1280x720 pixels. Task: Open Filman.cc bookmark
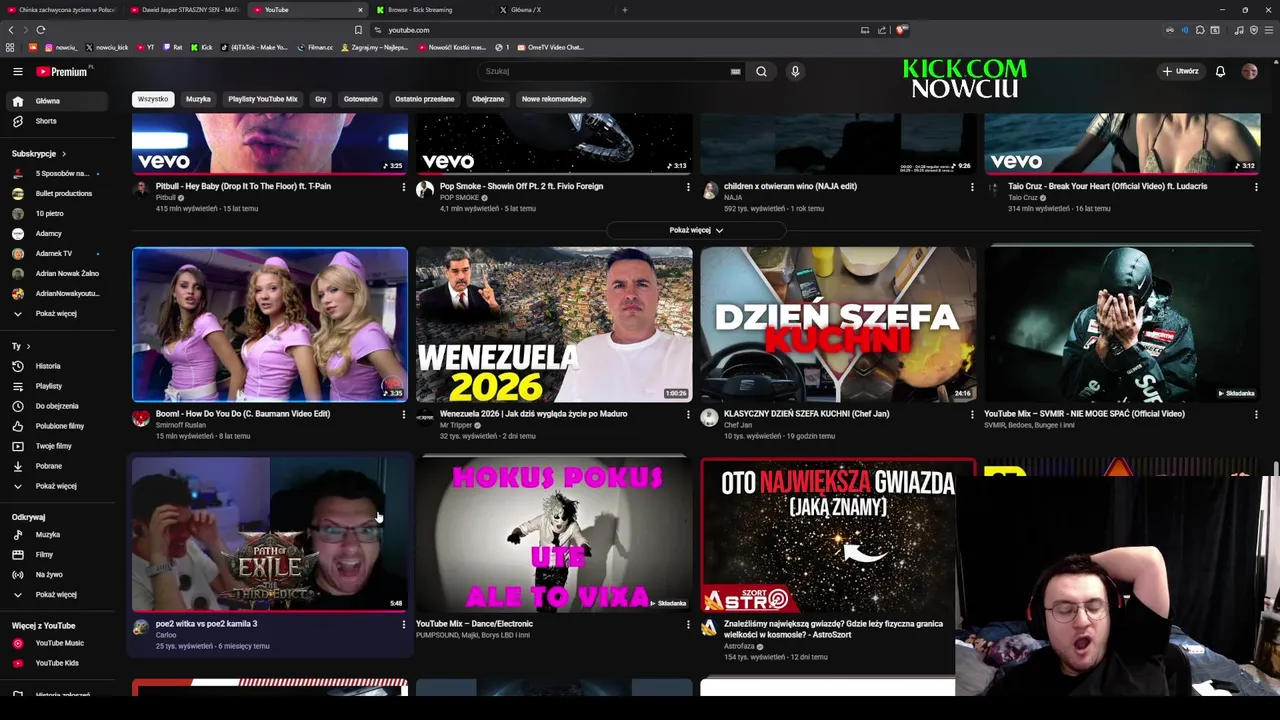click(315, 47)
